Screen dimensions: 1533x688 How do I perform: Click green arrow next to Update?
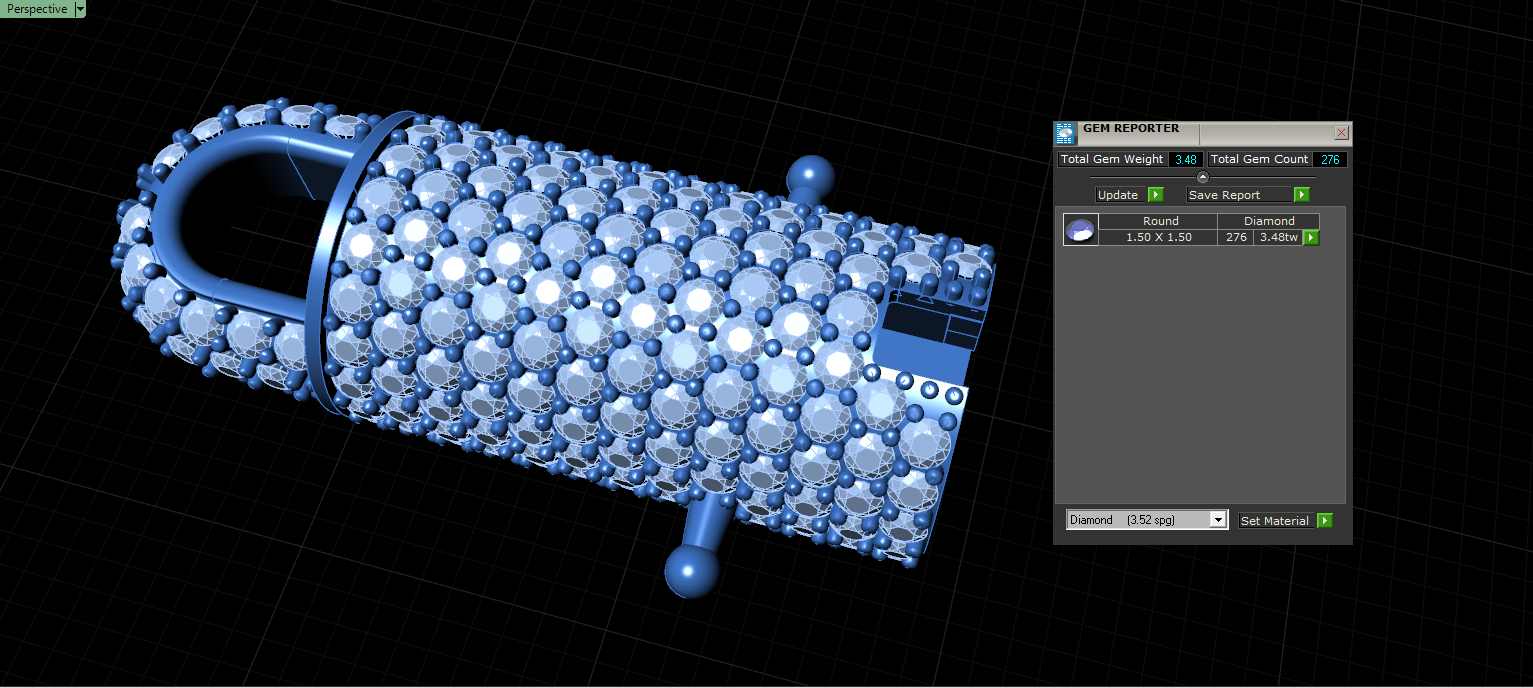click(x=1155, y=195)
